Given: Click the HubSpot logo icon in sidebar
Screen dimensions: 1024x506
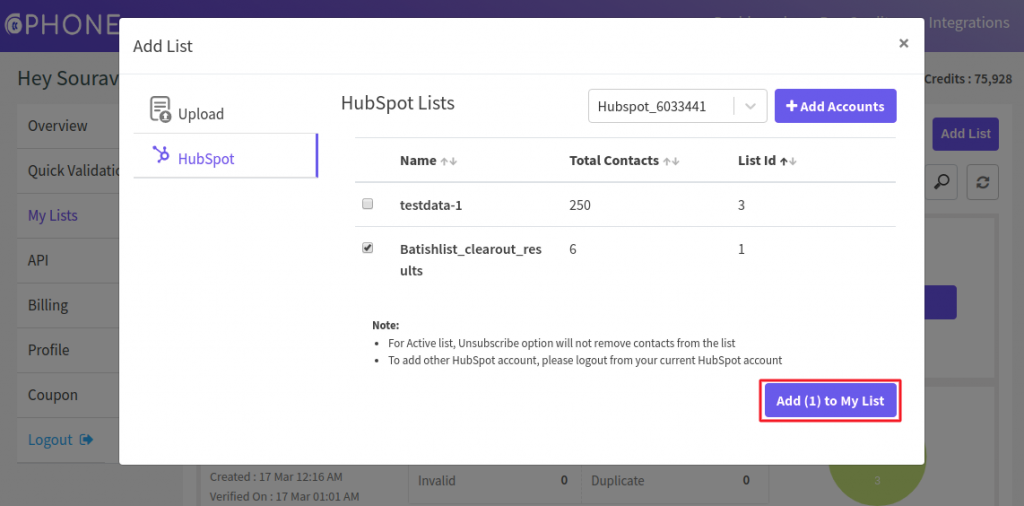Looking at the screenshot, I should [161, 155].
